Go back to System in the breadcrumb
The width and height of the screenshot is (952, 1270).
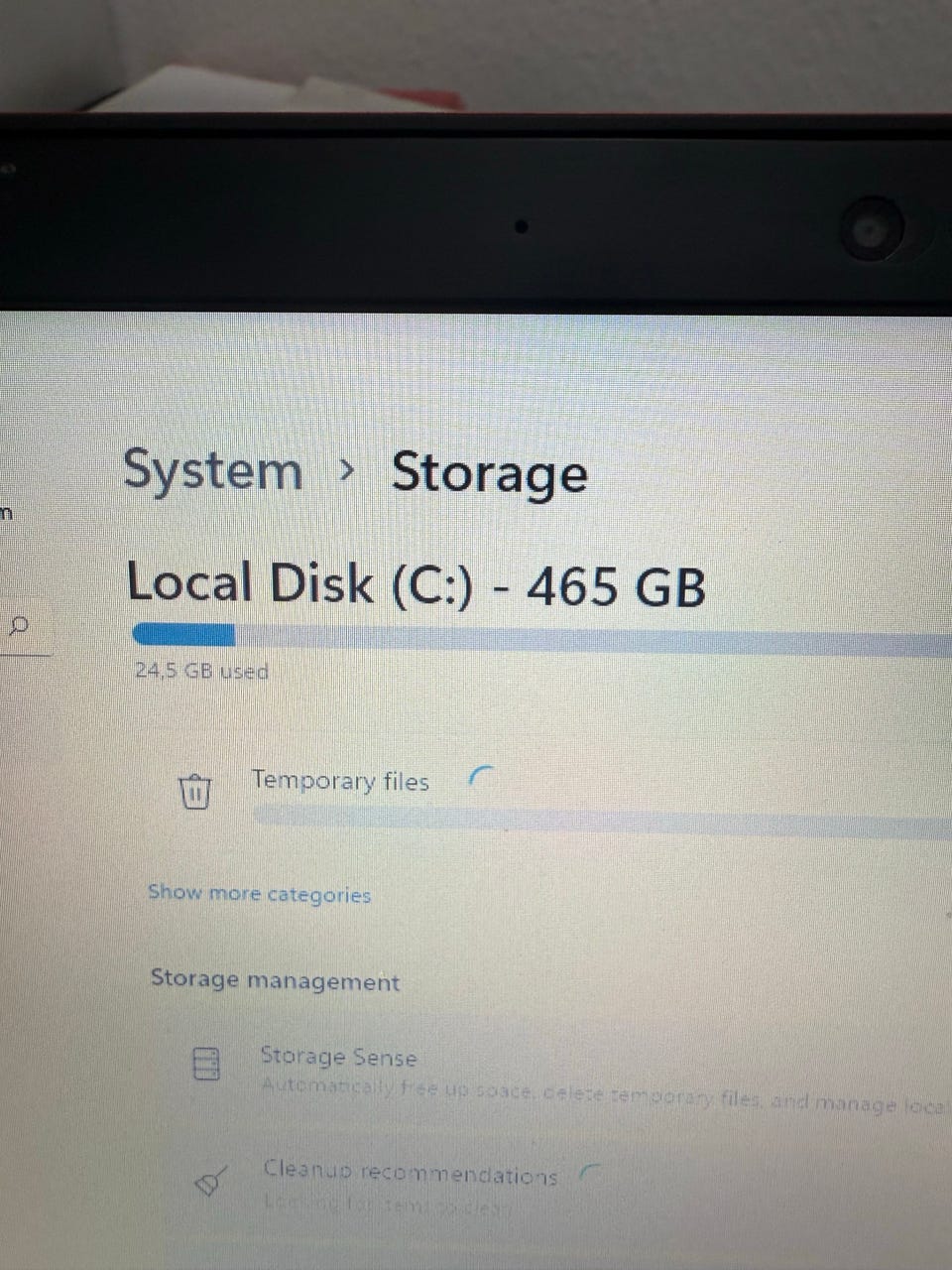[x=213, y=469]
